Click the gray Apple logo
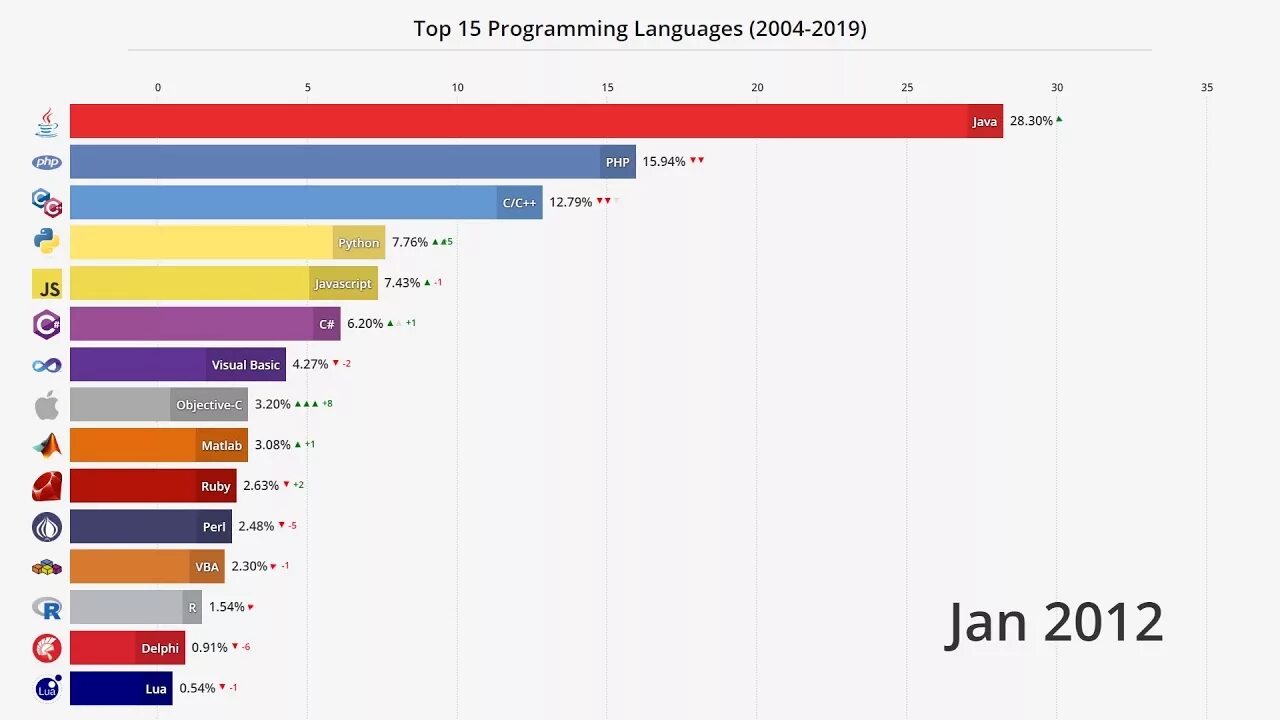Screen dimensions: 1280x720 point(47,405)
